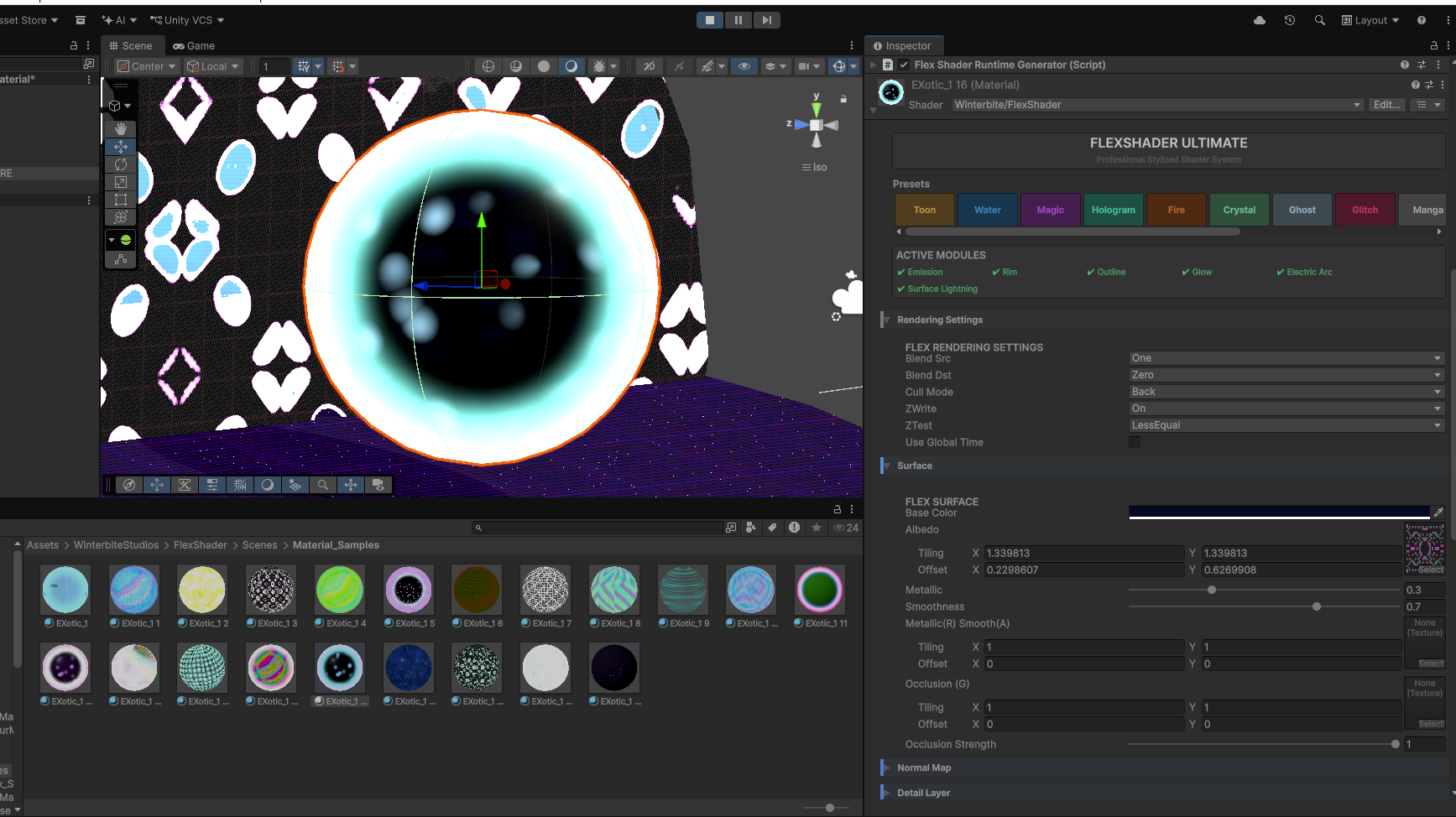Image resolution: width=1456 pixels, height=817 pixels.
Task: Select the Scale tool
Action: (x=121, y=182)
